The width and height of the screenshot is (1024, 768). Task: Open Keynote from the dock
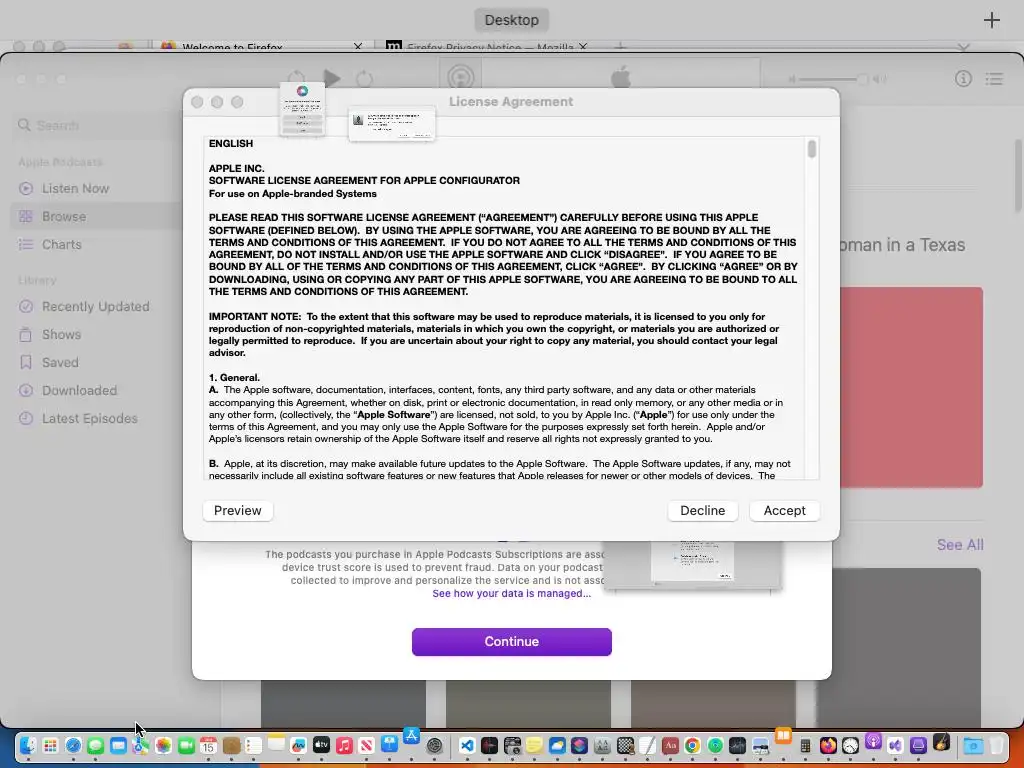tap(389, 744)
